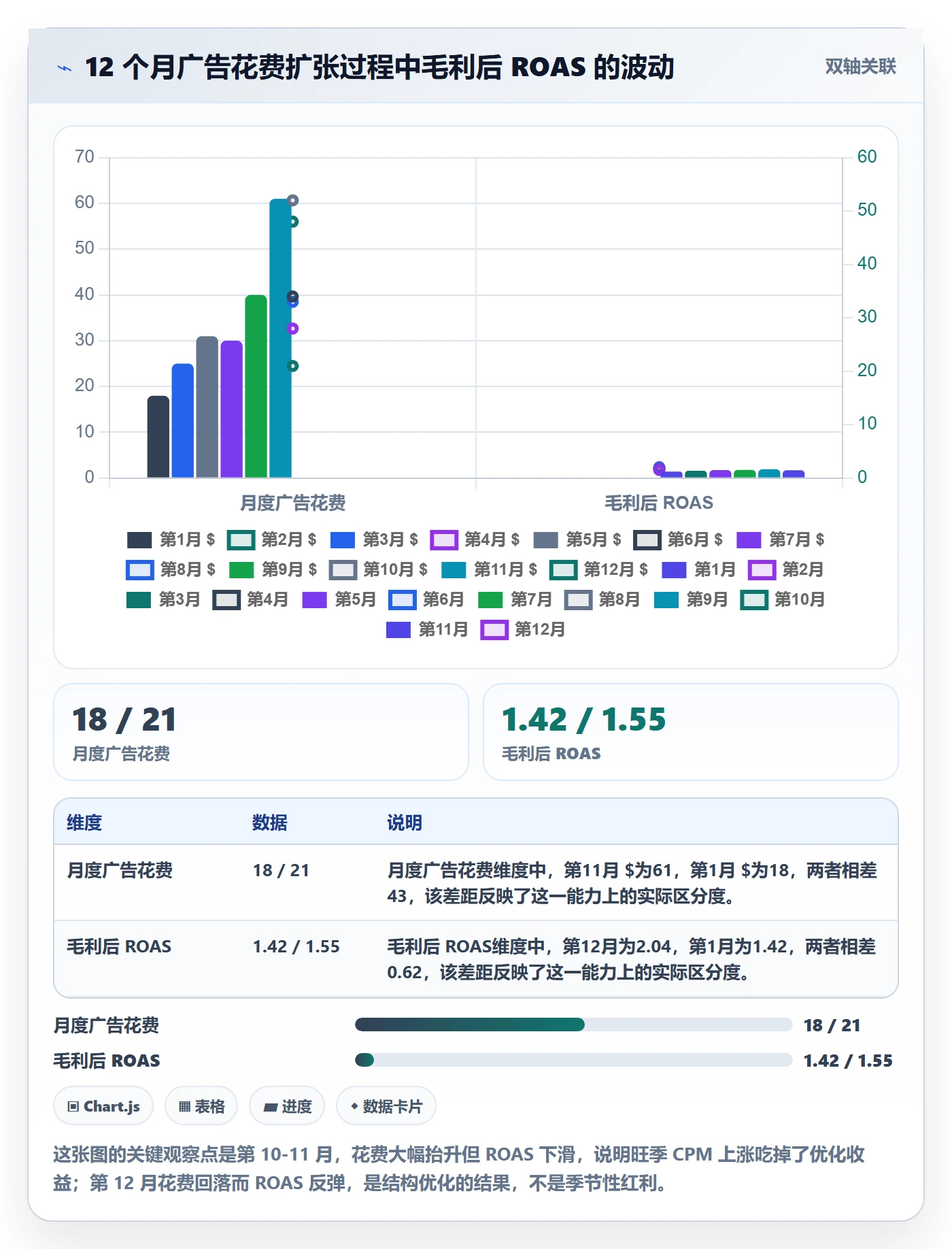Hide the 第5月 $ series
This screenshot has width=952, height=1249.
click(577, 540)
